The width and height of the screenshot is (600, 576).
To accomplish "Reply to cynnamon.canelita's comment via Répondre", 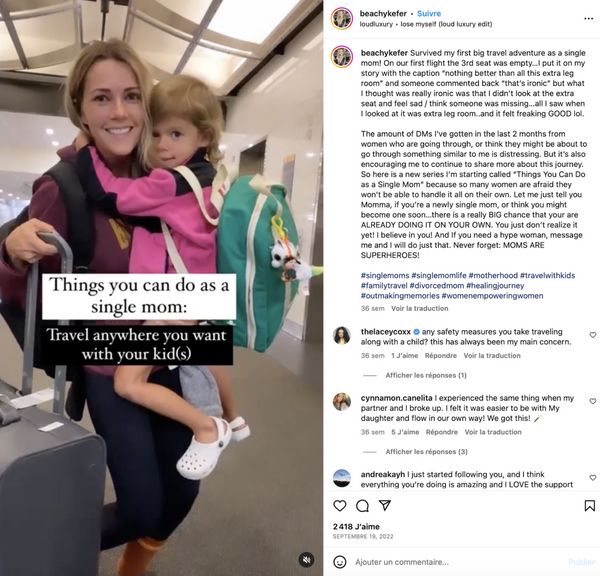I will coord(442,432).
